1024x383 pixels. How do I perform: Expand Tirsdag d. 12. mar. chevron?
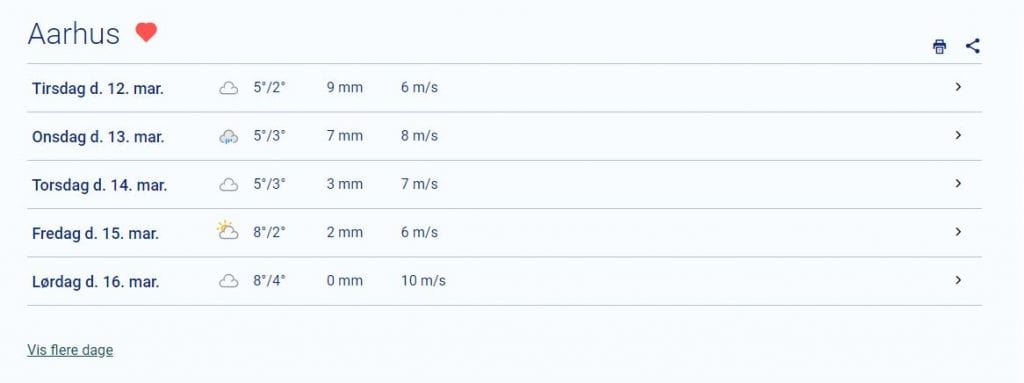pyautogui.click(x=958, y=87)
